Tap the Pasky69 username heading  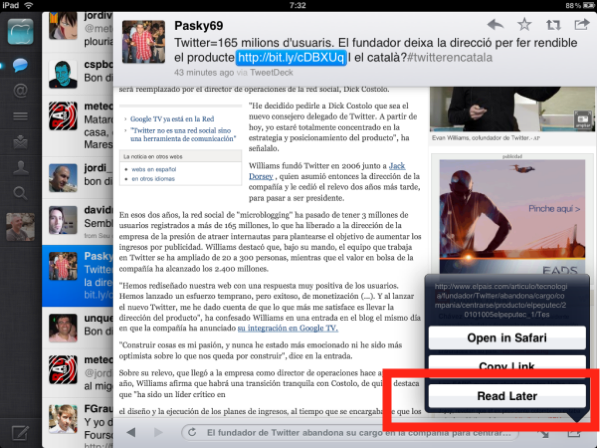[x=199, y=26]
